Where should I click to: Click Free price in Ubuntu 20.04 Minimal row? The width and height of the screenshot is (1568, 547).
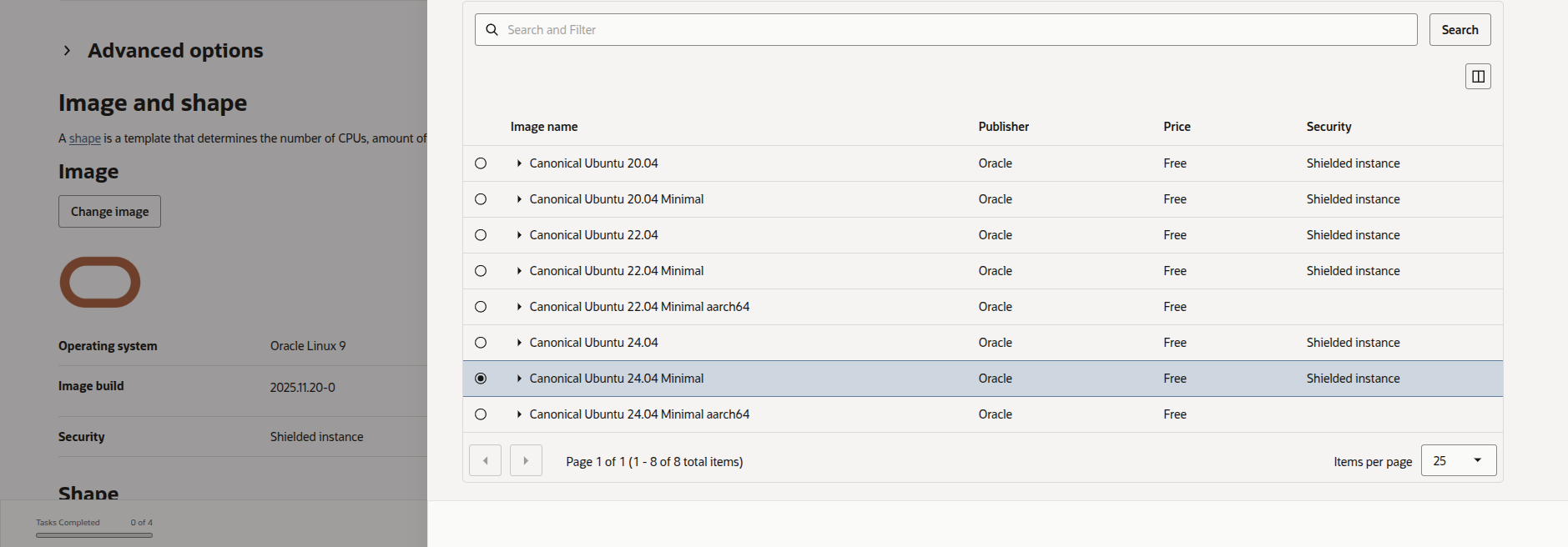pyautogui.click(x=1175, y=199)
